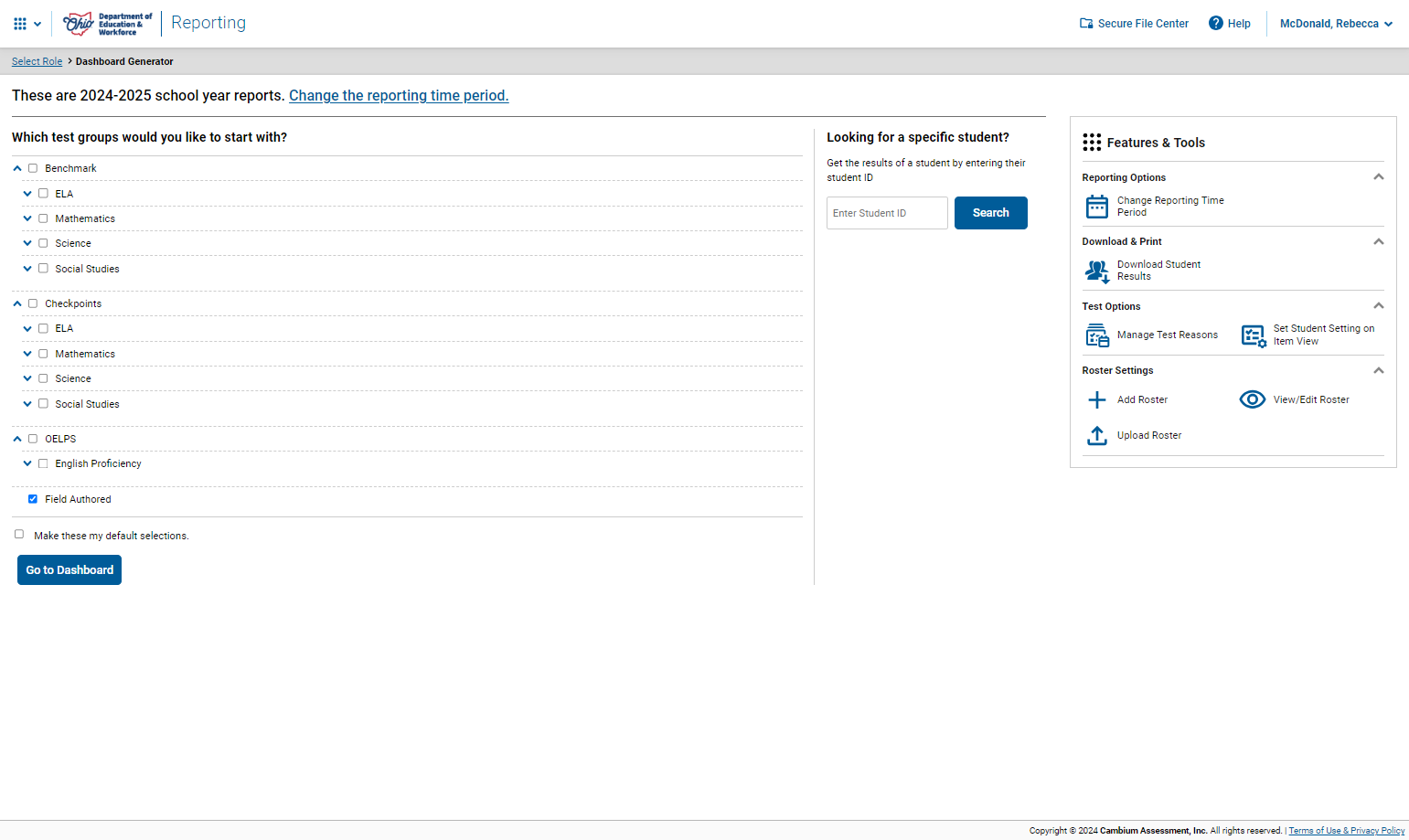This screenshot has height=840, width=1409.
Task: Check the English Proficiency checkbox
Action: tap(43, 463)
